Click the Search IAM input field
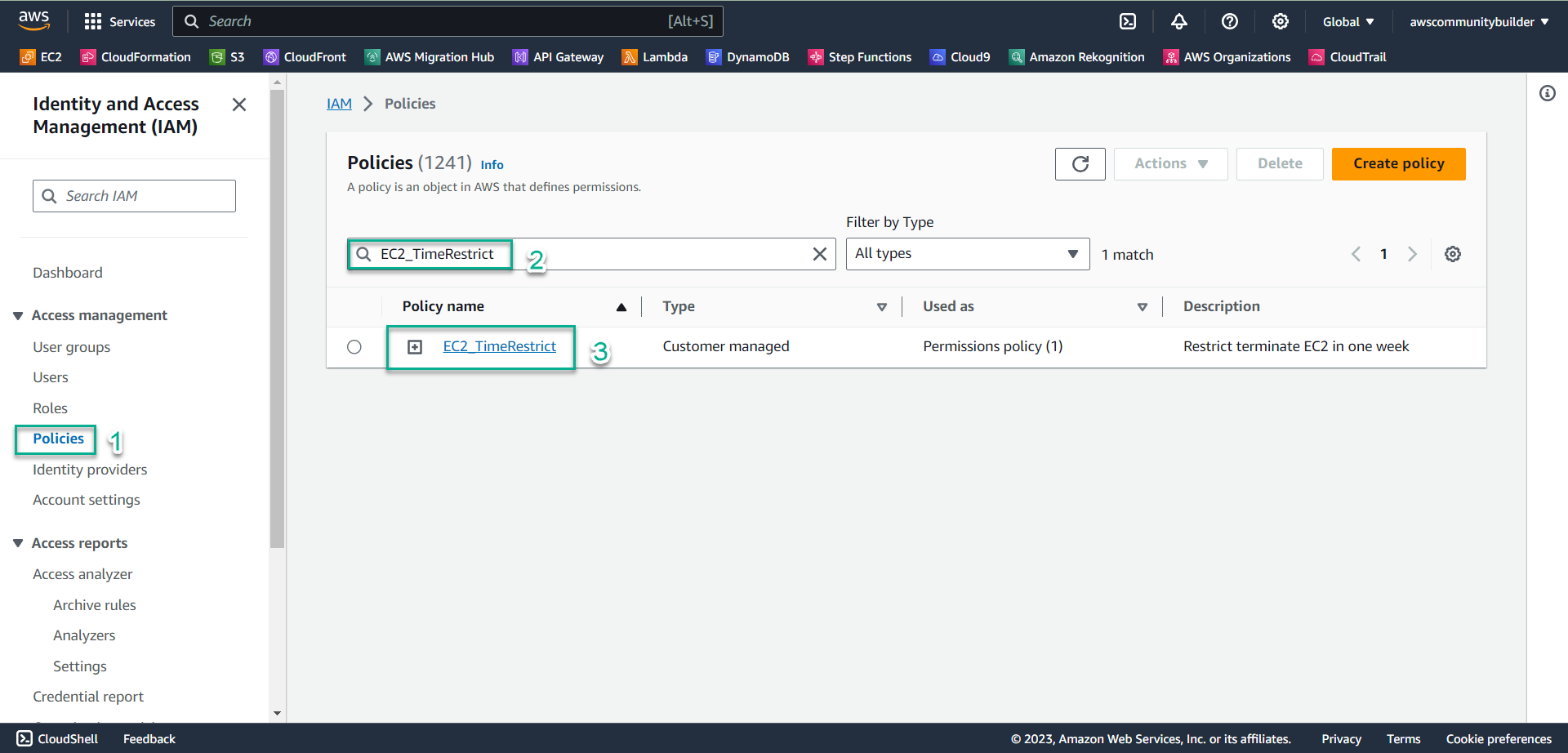Viewport: 1568px width, 753px height. [x=134, y=196]
